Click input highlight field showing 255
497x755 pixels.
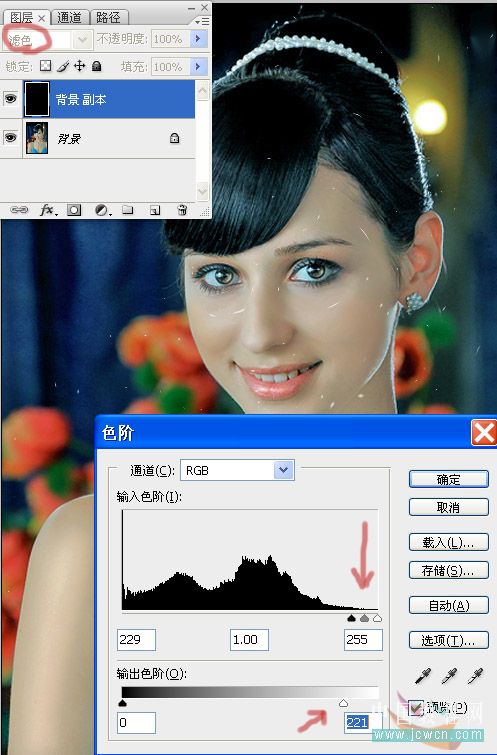point(363,639)
